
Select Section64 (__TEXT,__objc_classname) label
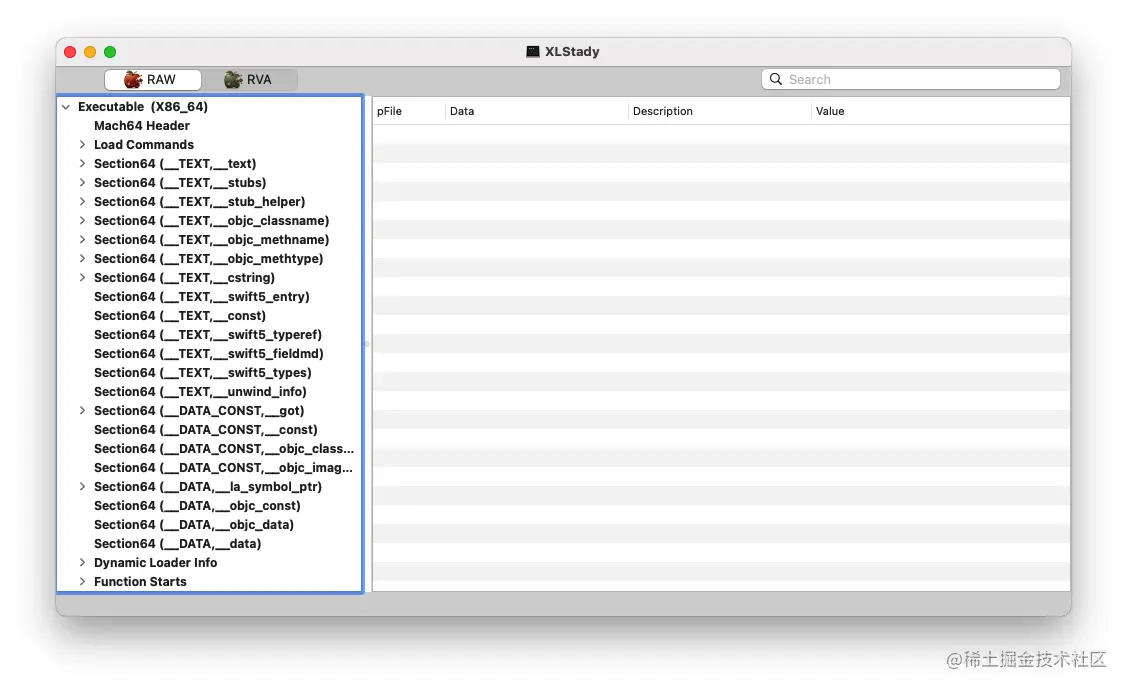click(211, 221)
